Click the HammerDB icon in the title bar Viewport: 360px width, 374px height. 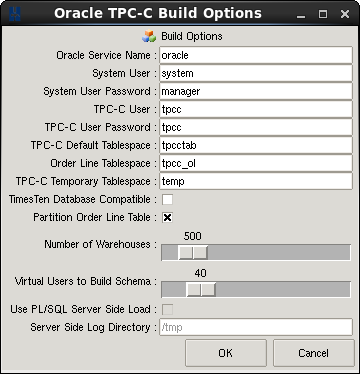(15, 14)
